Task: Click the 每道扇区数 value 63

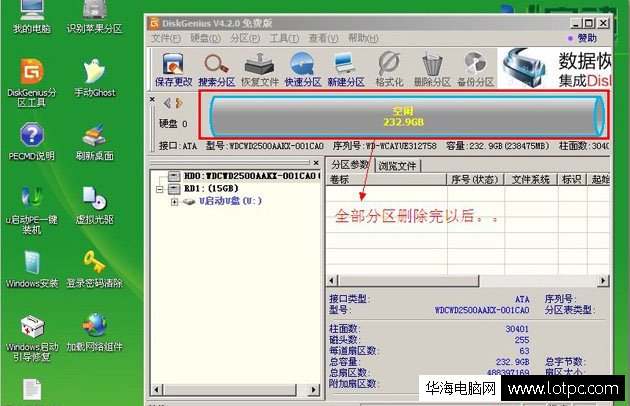Action: [524, 351]
